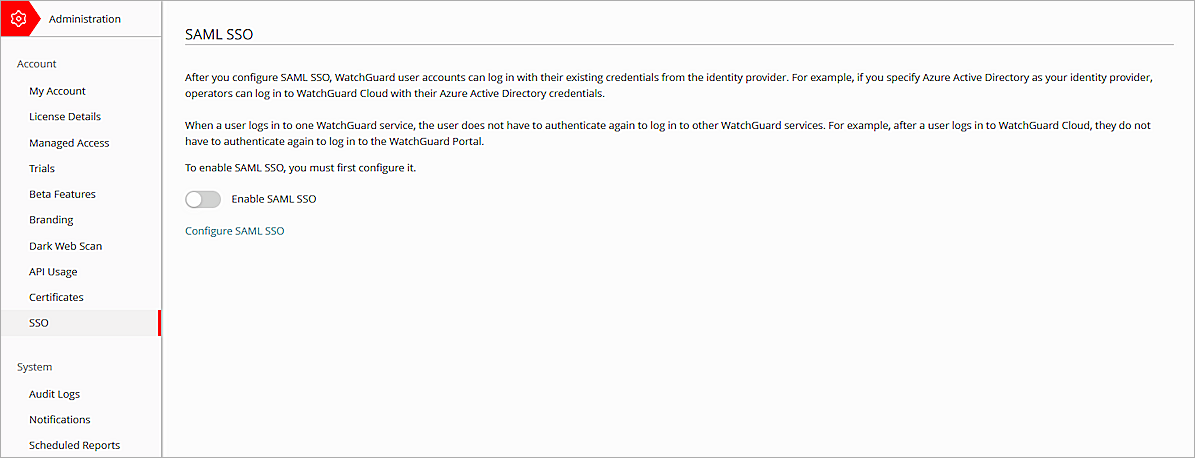Open My Account in the sidebar
This screenshot has width=1195, height=458.
[57, 91]
